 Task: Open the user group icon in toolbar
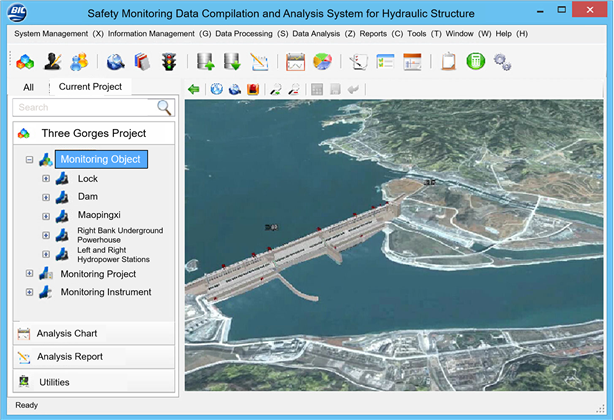(79, 62)
